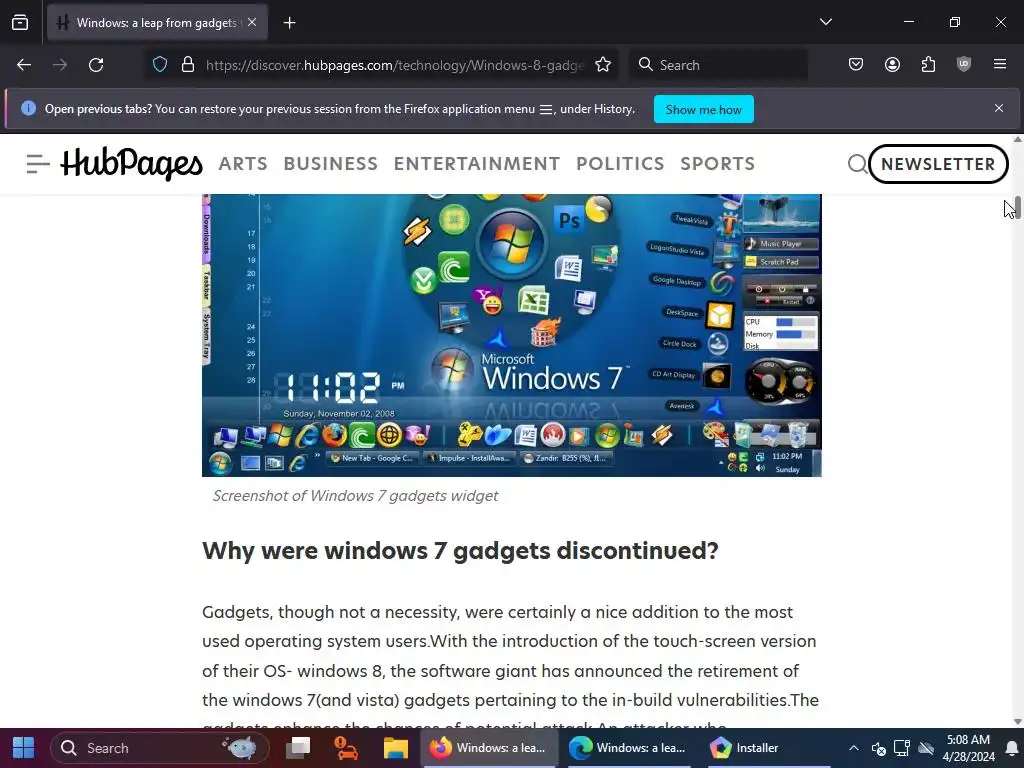
Task: Go to the HubPages home logo
Action: (131, 163)
